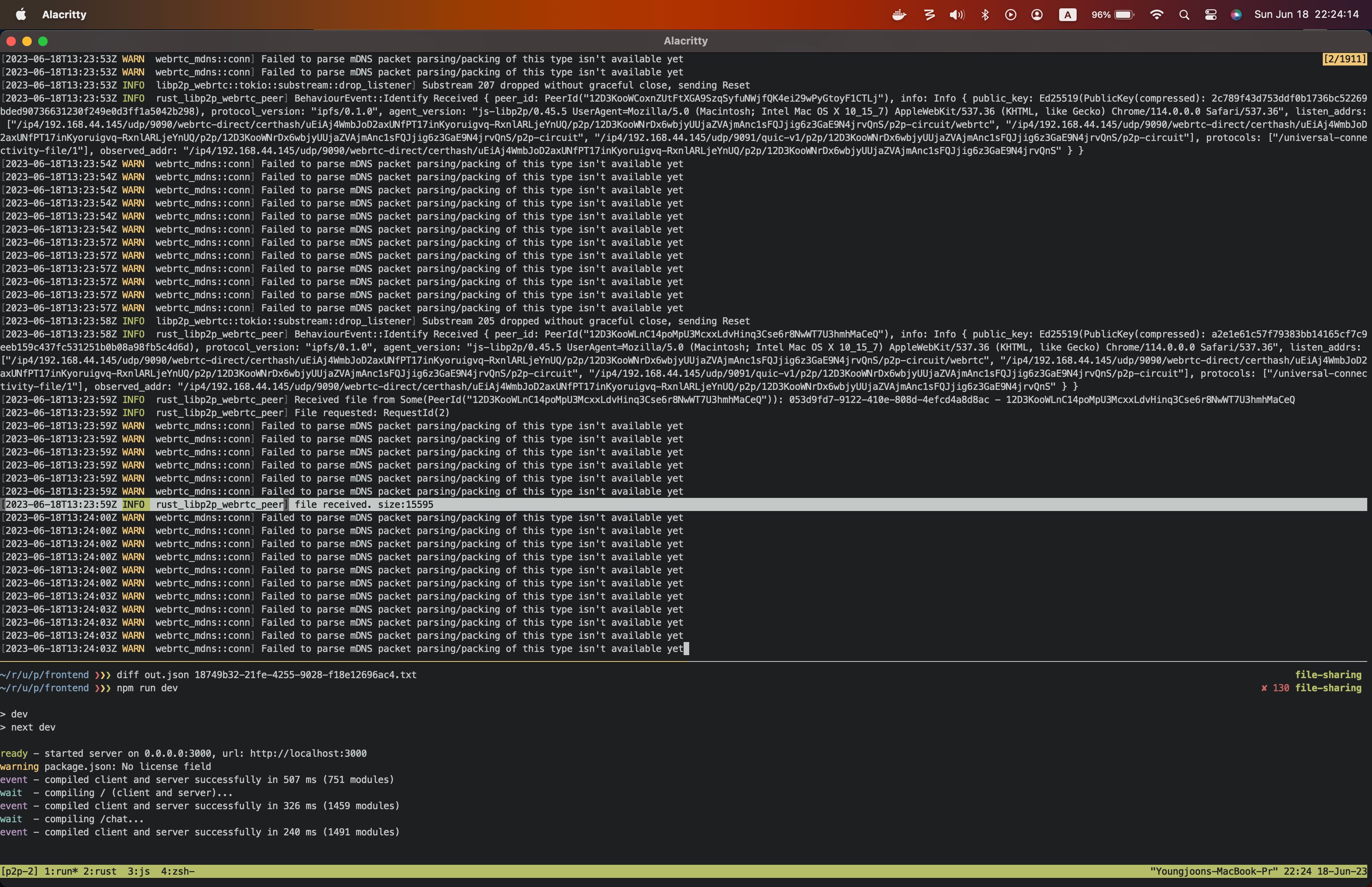1372x887 pixels.
Task: Open the Wi-Fi menu icon
Action: tap(1156, 15)
